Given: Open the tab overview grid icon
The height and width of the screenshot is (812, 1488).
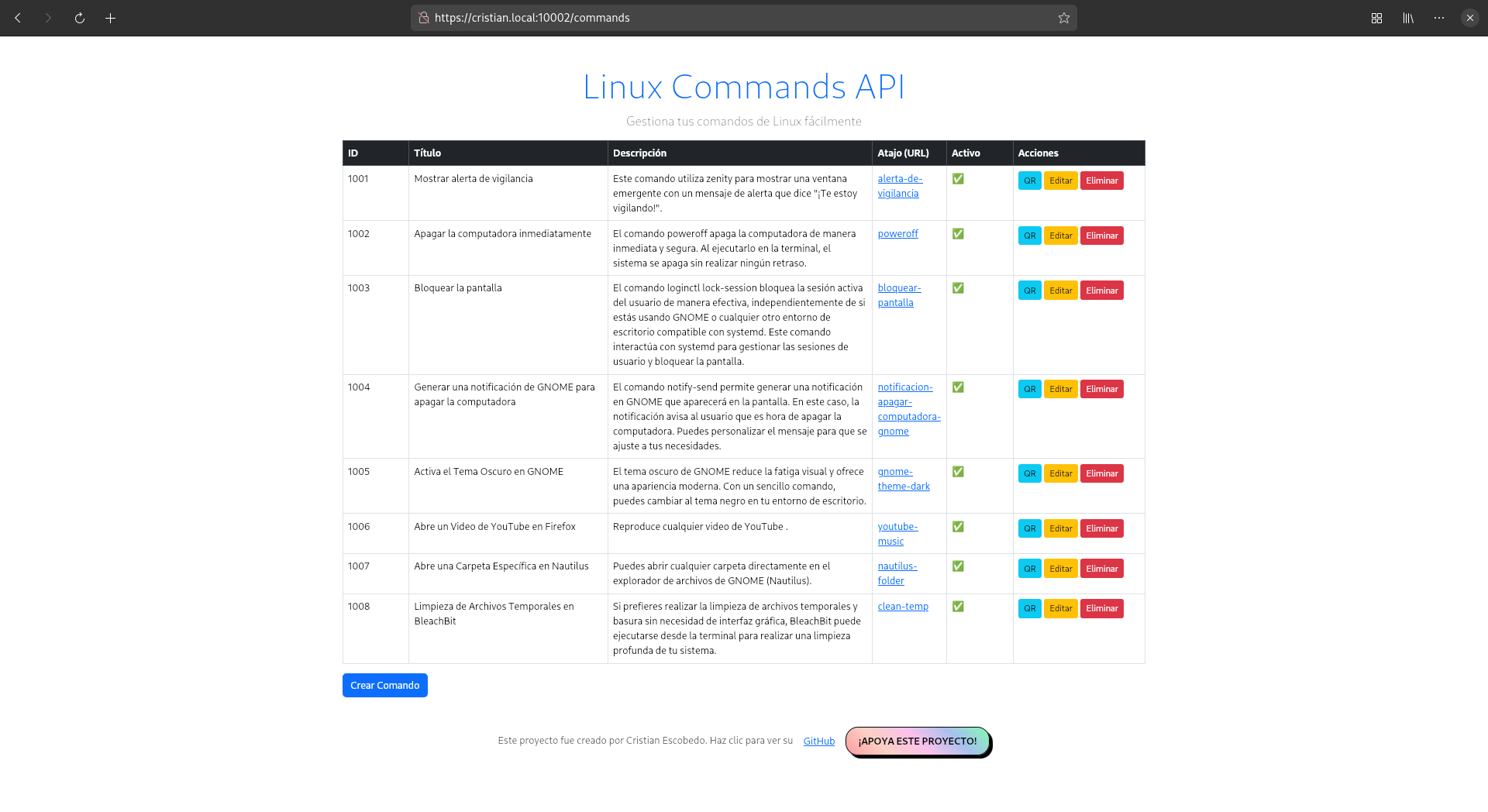Looking at the screenshot, I should [1376, 18].
